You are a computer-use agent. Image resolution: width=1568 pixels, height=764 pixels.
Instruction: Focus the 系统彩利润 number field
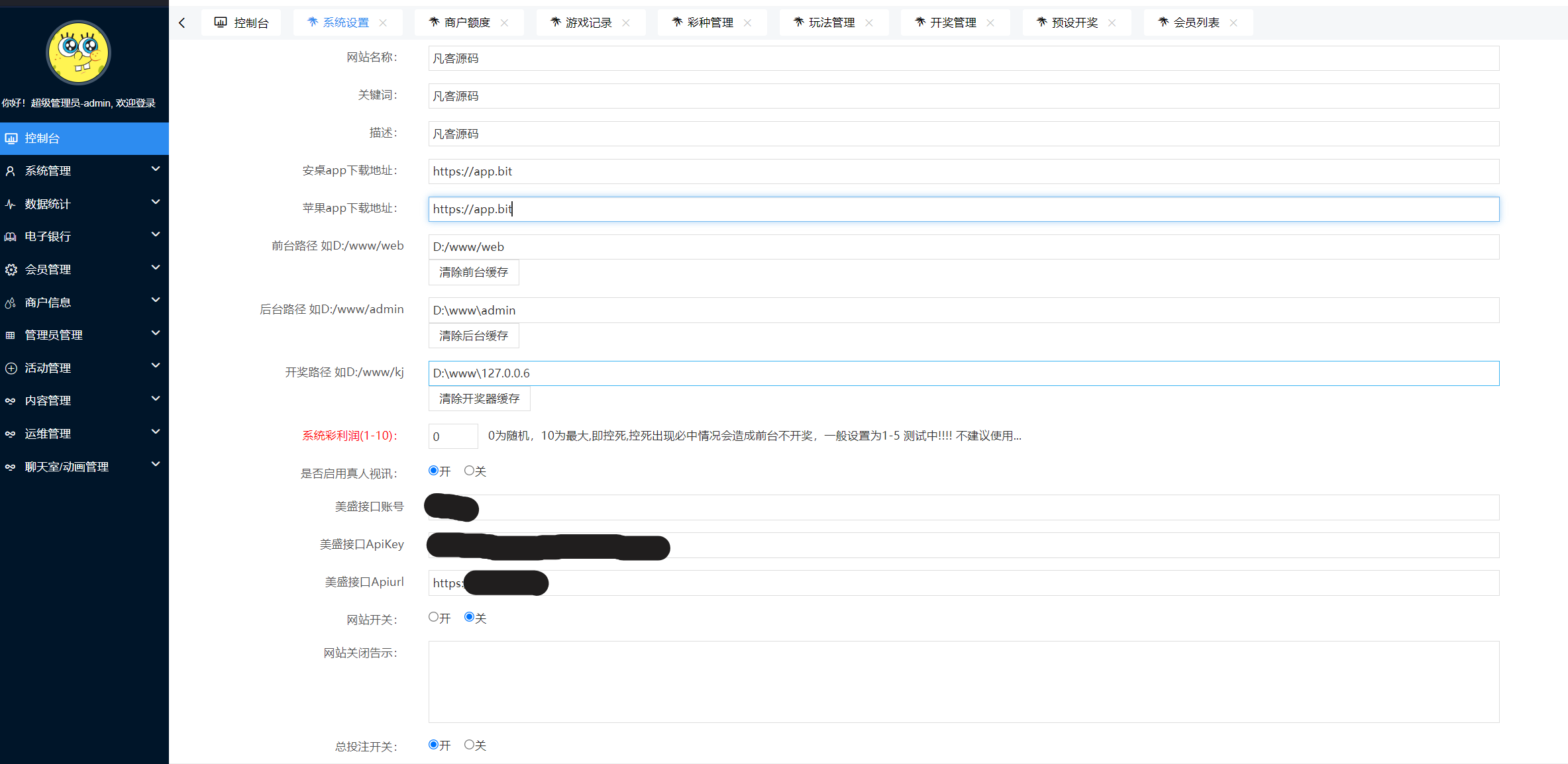pos(452,436)
